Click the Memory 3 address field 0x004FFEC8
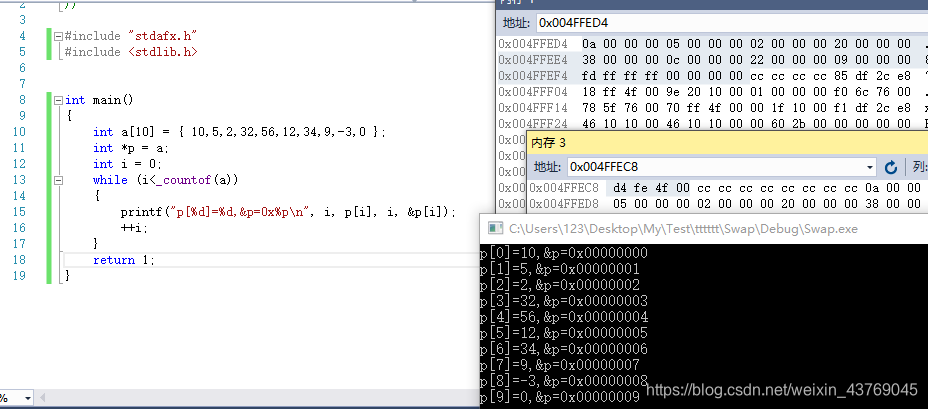The image size is (928, 409). (716, 168)
